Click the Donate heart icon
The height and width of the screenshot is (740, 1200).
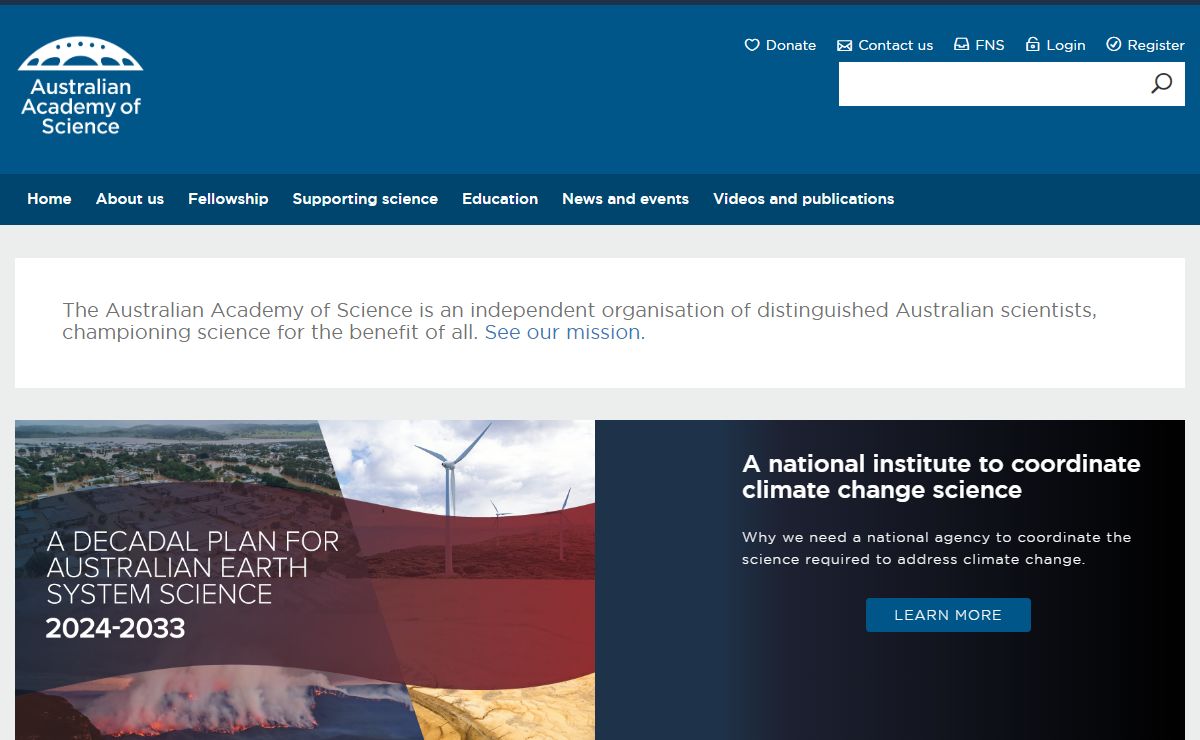(752, 45)
